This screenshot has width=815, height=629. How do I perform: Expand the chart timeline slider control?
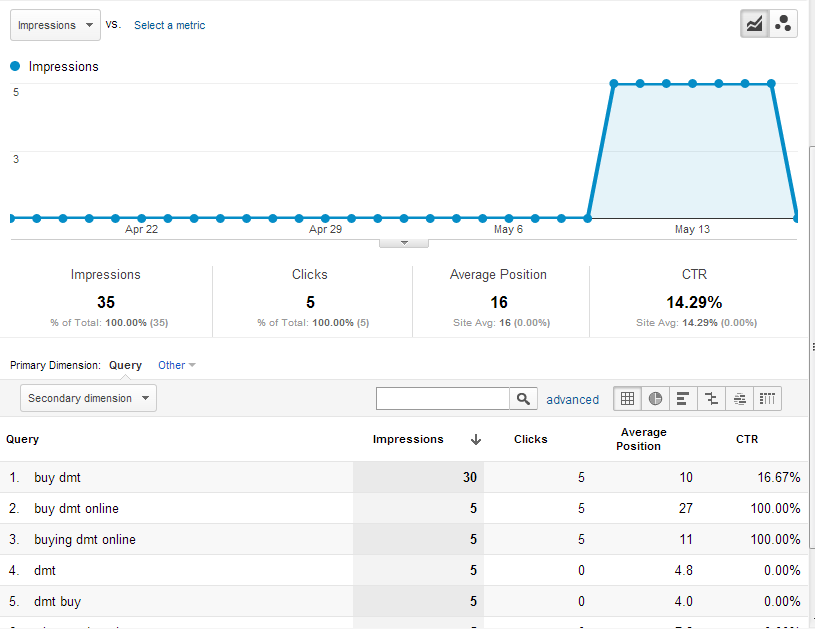[403, 241]
